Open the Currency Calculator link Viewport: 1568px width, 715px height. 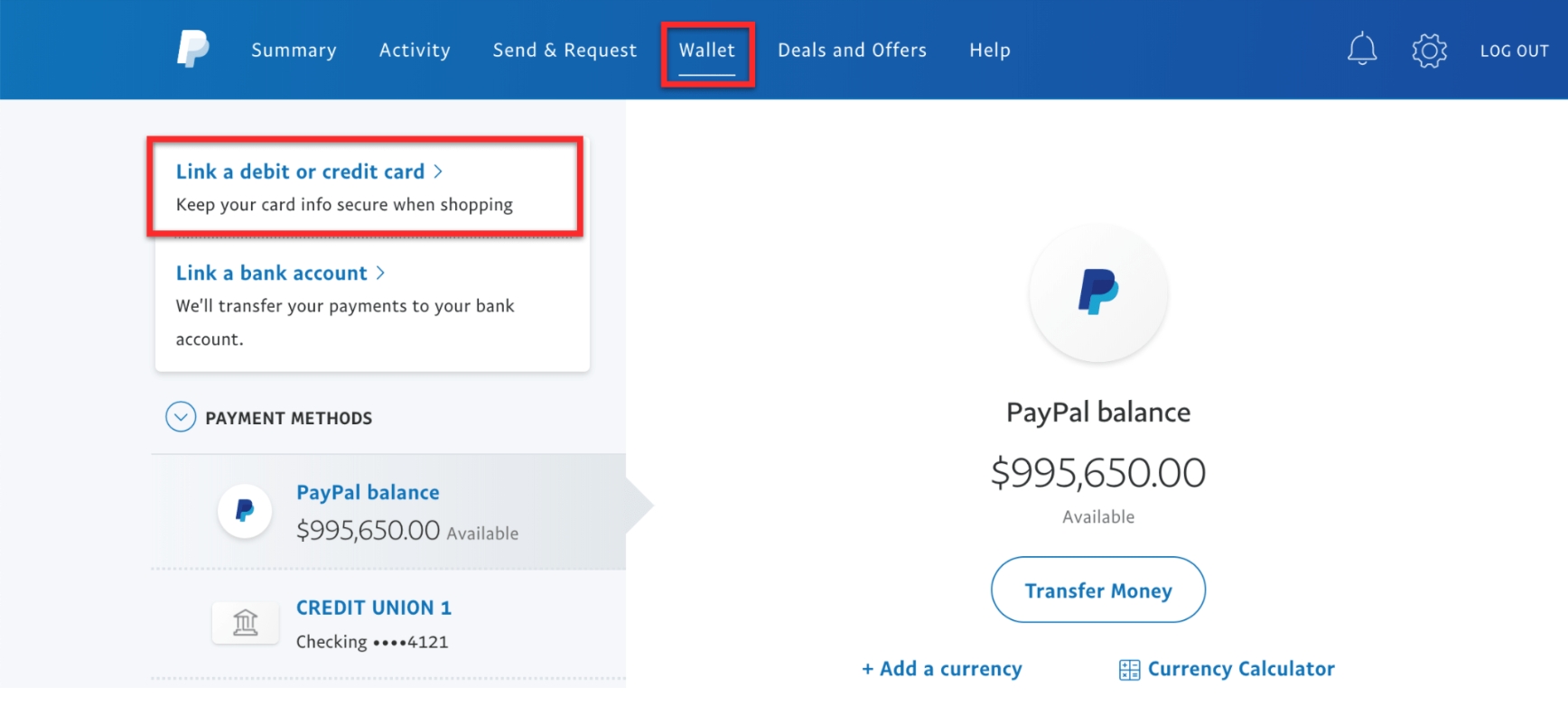1241,669
